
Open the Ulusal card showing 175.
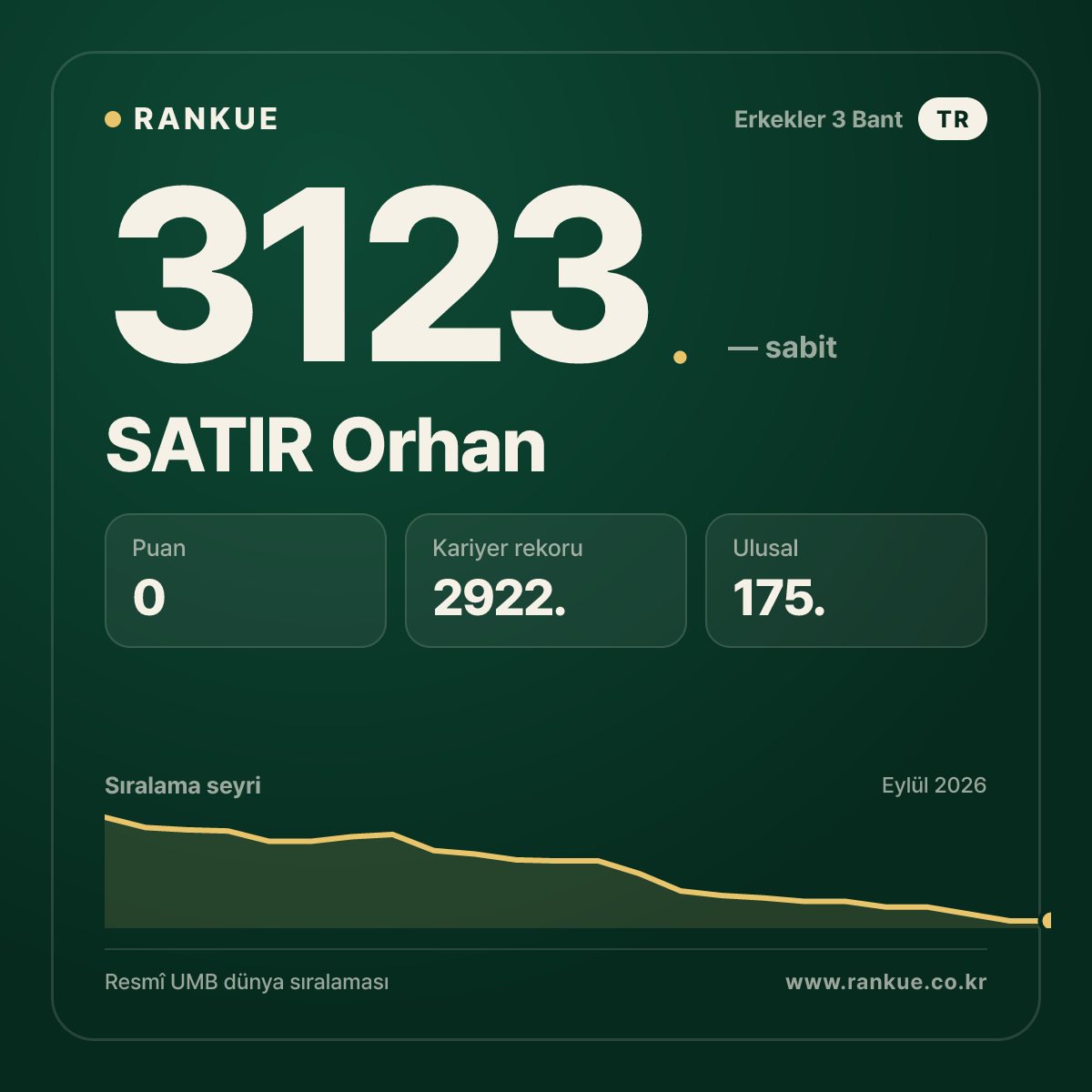click(x=846, y=581)
